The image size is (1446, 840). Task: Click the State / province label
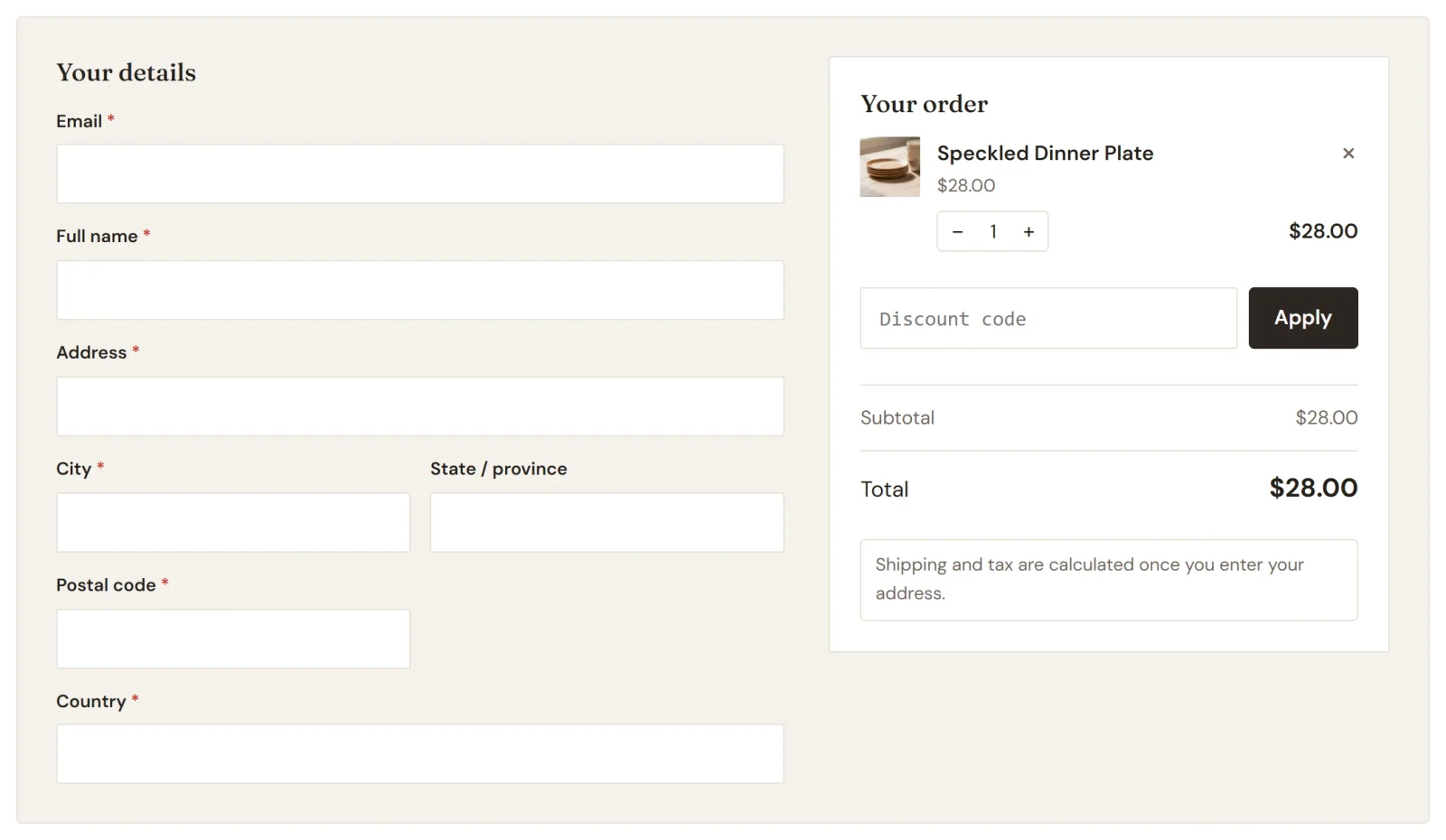[x=499, y=469]
